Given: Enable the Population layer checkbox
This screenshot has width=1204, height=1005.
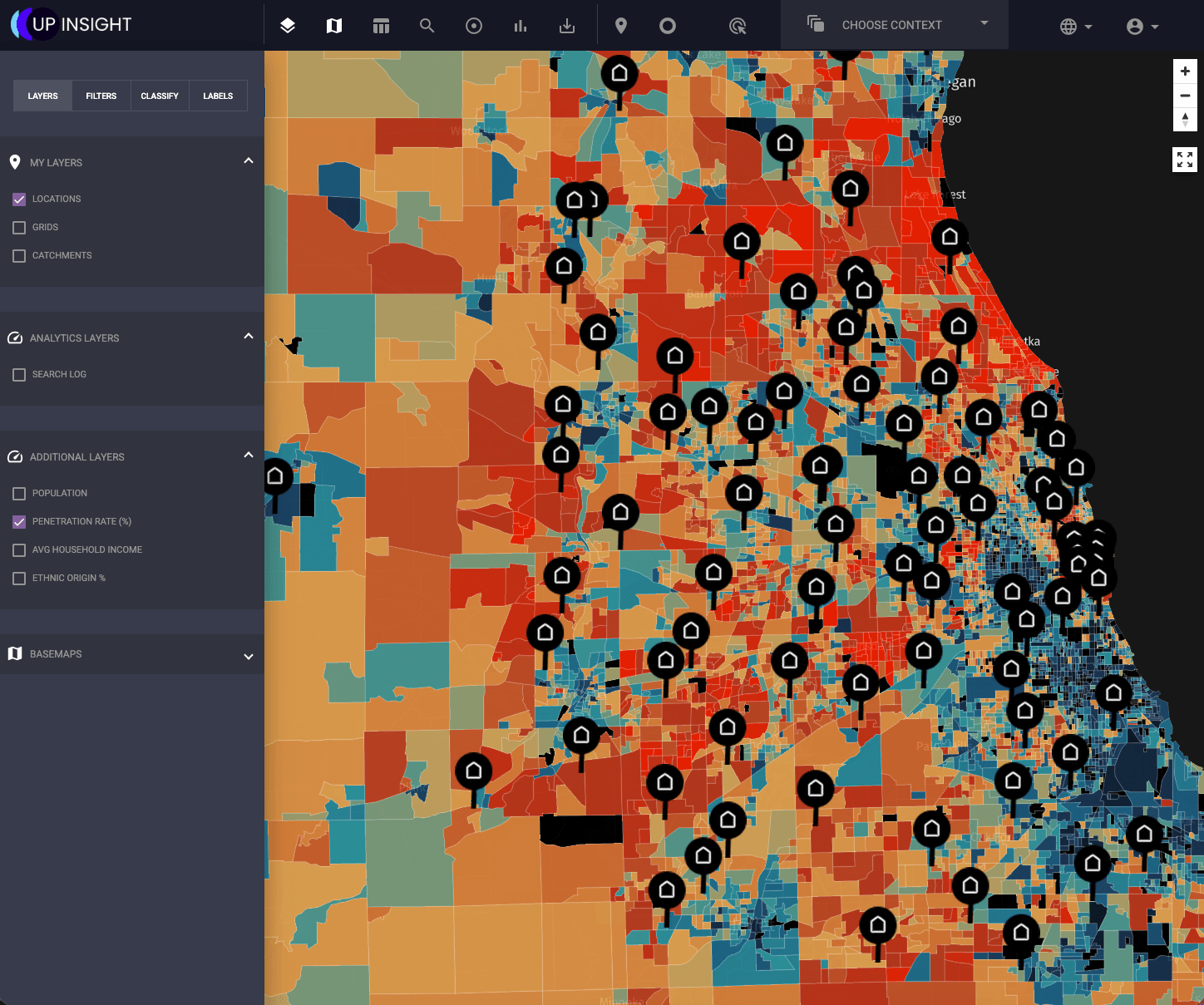Looking at the screenshot, I should tap(19, 494).
